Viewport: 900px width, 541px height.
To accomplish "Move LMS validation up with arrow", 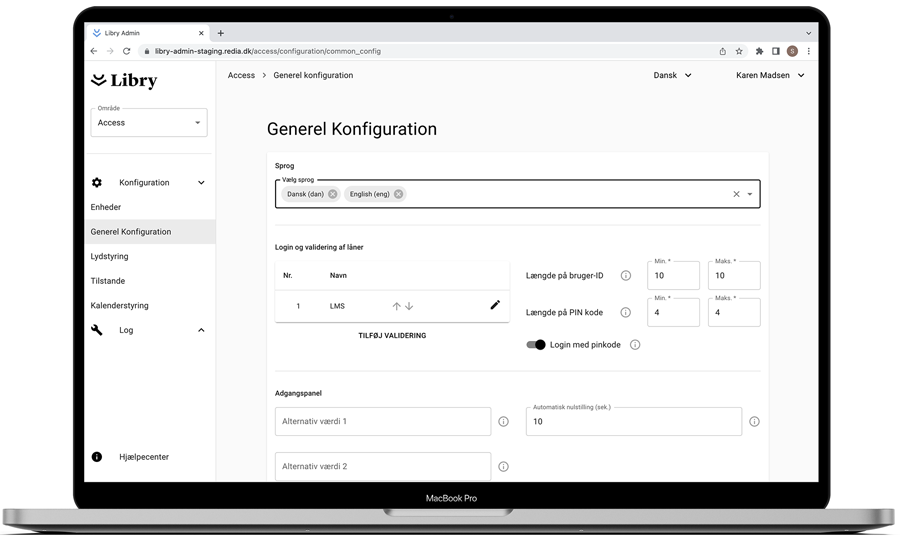I will (x=396, y=306).
